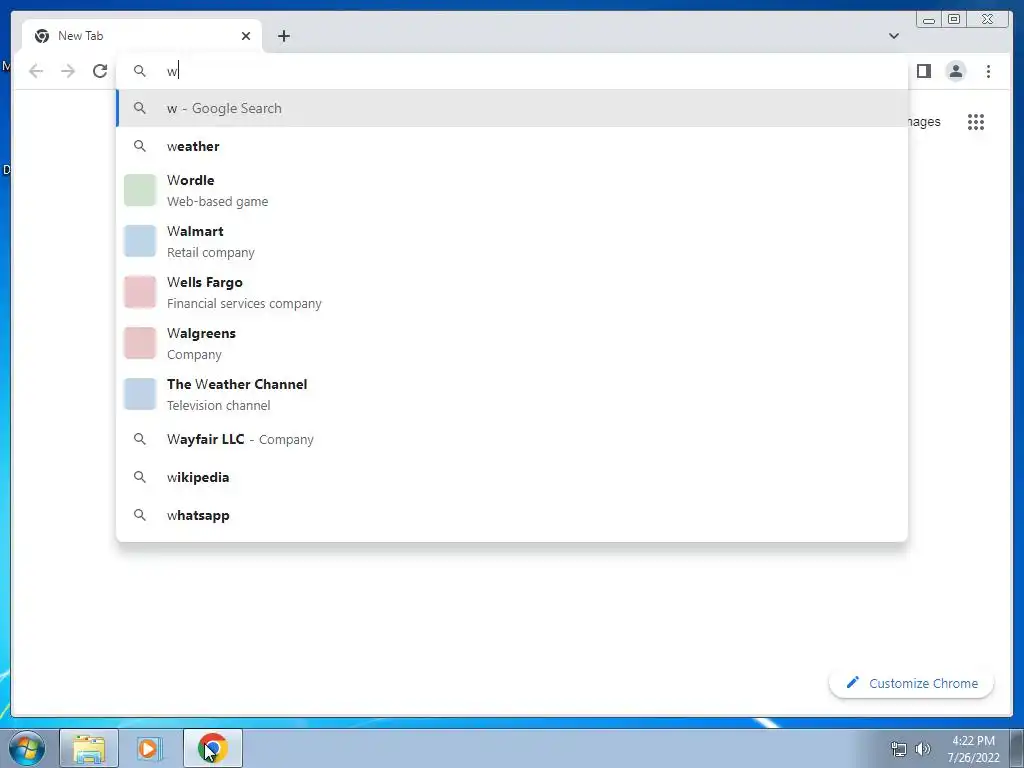1024x768 pixels.
Task: Pick the Wordle web-based game suggestion
Action: (x=512, y=191)
